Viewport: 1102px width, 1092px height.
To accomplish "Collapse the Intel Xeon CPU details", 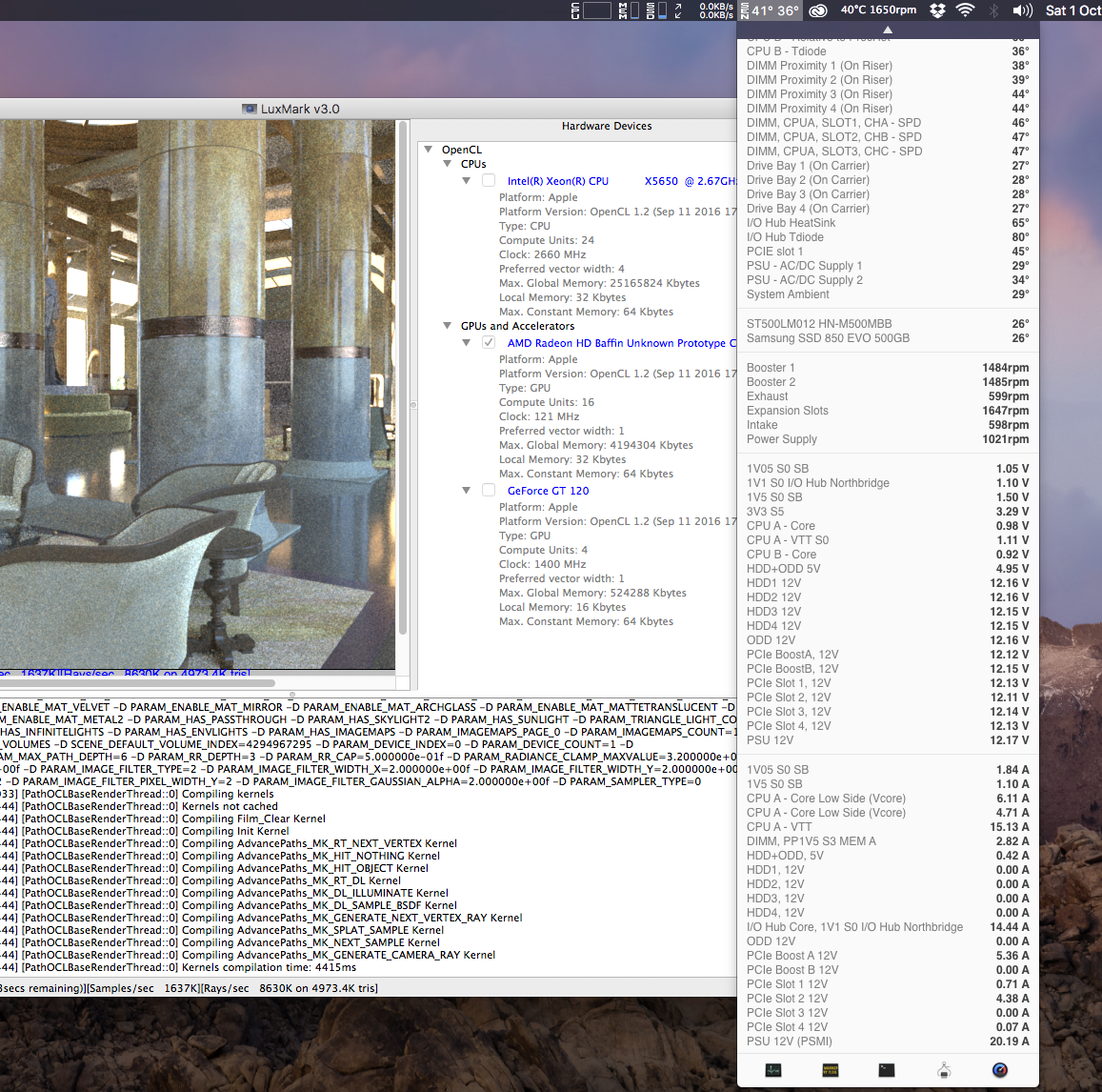I will (x=466, y=181).
